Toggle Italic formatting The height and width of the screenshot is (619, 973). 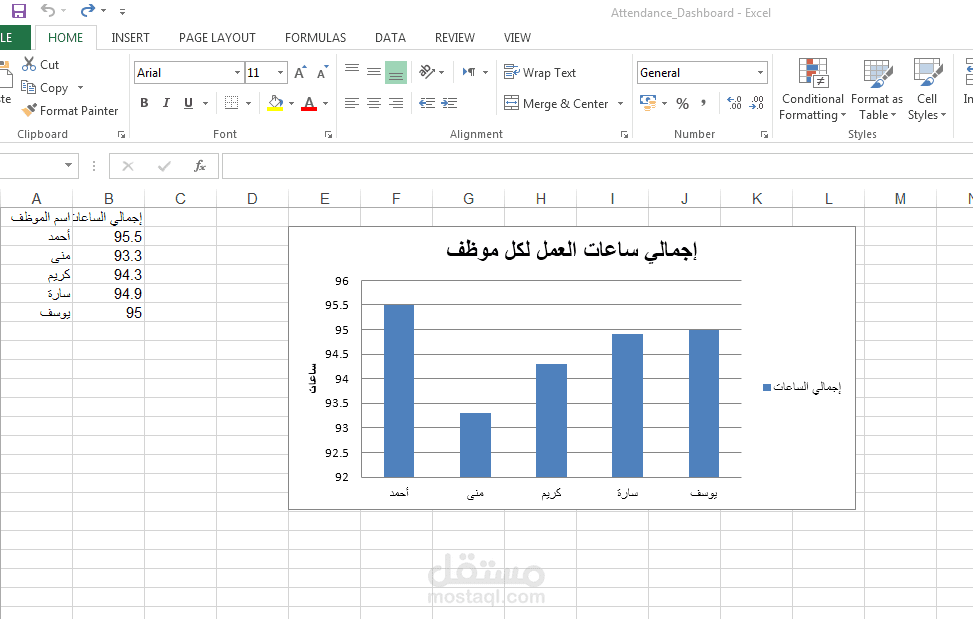point(166,103)
